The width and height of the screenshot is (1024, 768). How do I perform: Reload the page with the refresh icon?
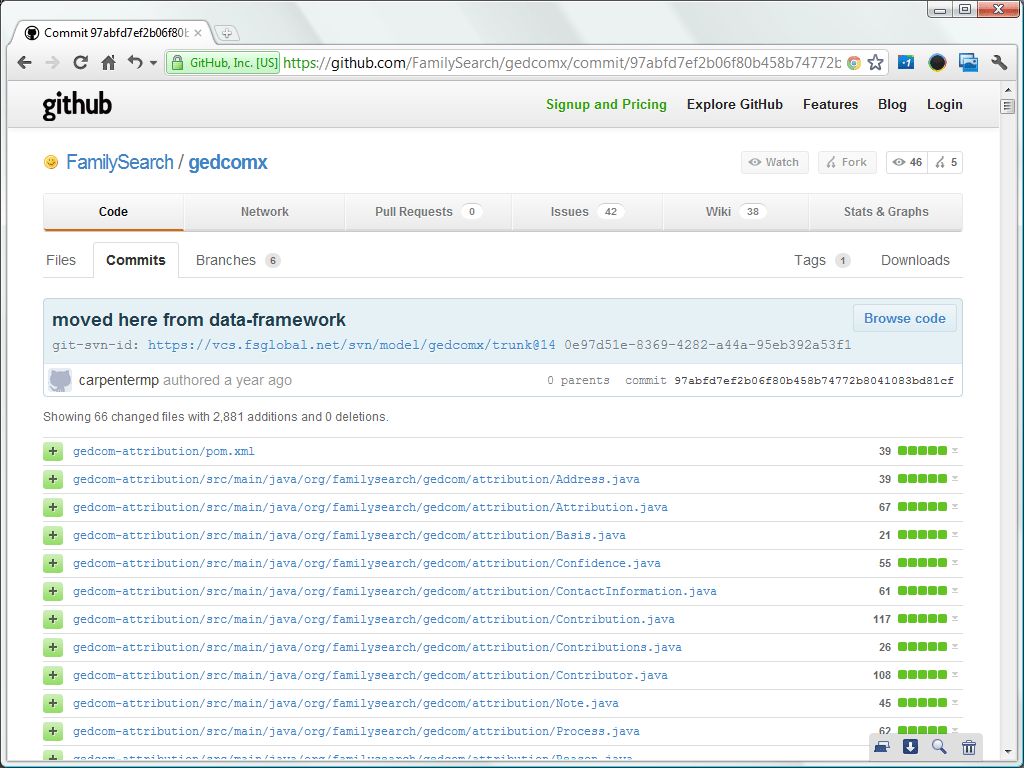click(x=80, y=63)
